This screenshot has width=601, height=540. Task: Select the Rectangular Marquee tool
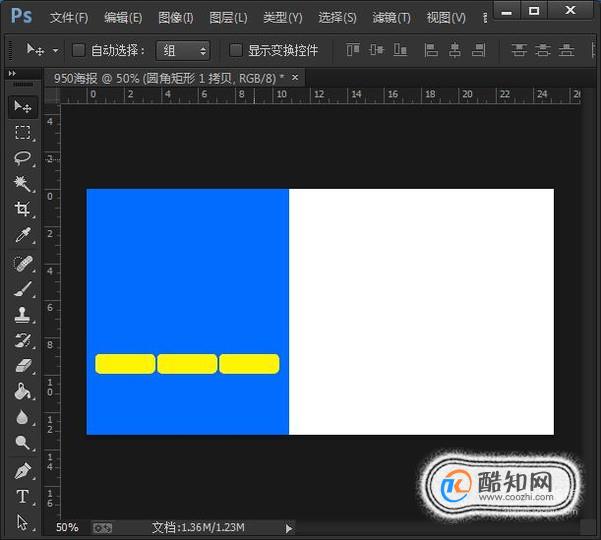[x=23, y=132]
